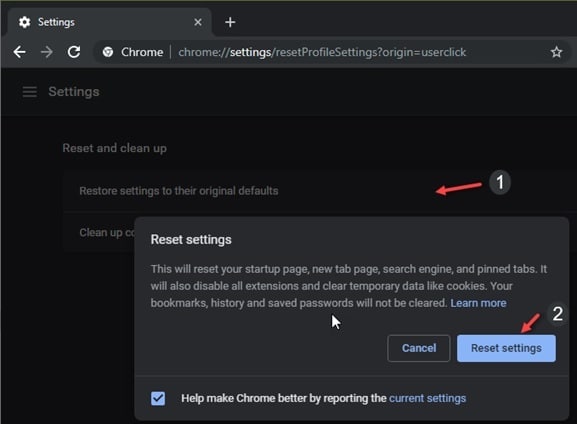Cancel the reset settings dialog
This screenshot has width=577, height=424.
(419, 348)
